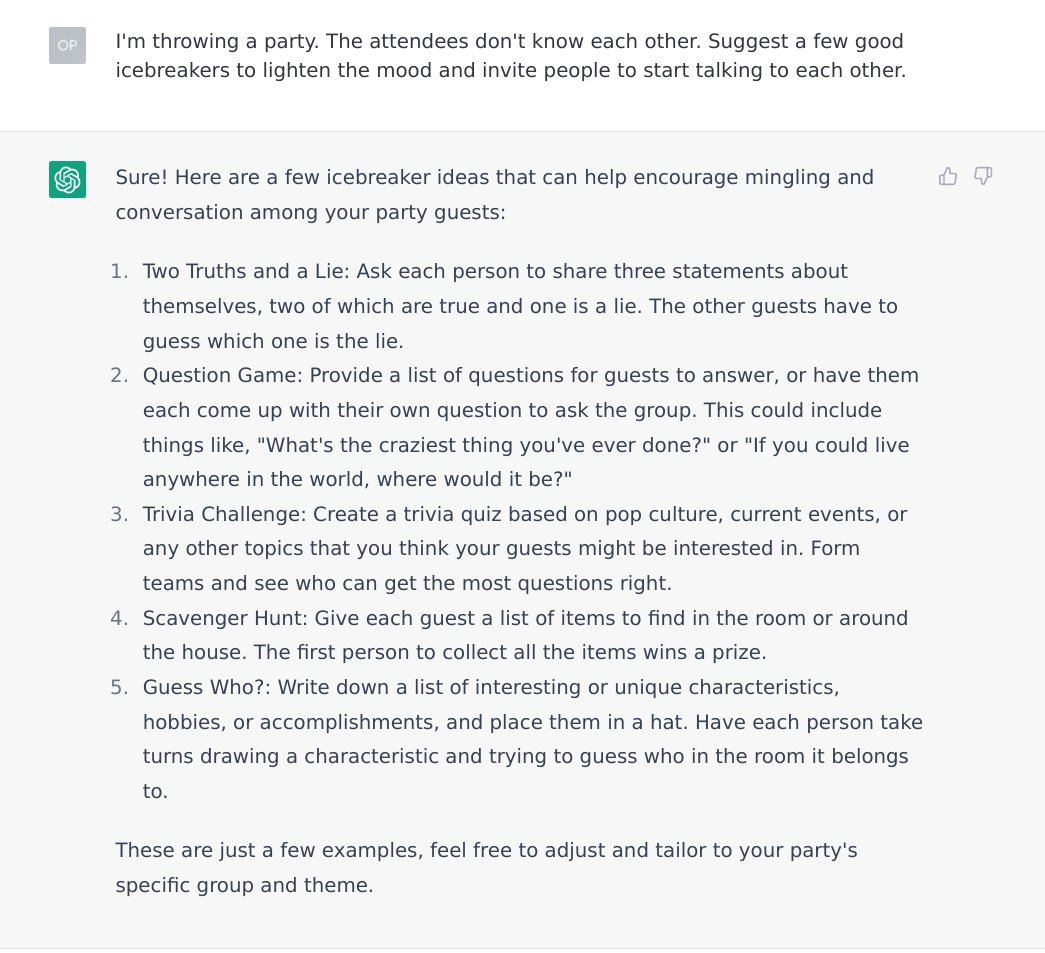Click the 'Scavenger Hunt' list item
The height and width of the screenshot is (953, 1045).
(x=525, y=635)
